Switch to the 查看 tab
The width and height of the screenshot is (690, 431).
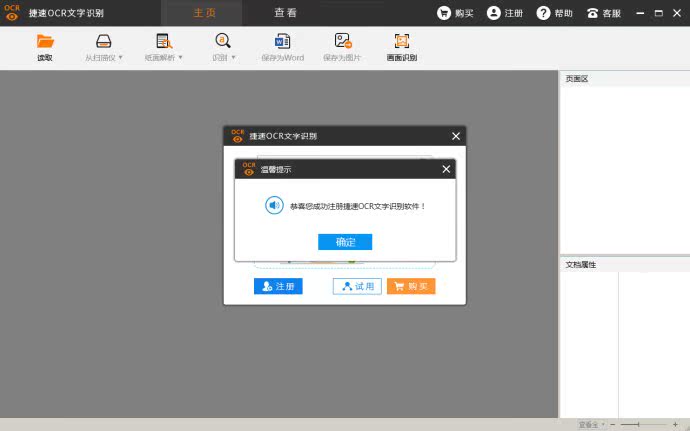286,13
